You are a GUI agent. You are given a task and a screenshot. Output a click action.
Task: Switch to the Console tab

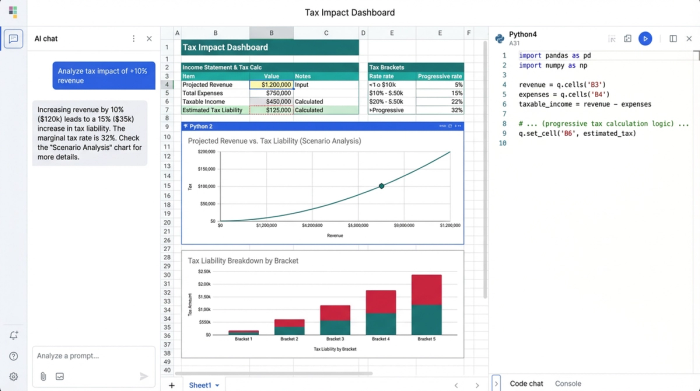point(568,383)
